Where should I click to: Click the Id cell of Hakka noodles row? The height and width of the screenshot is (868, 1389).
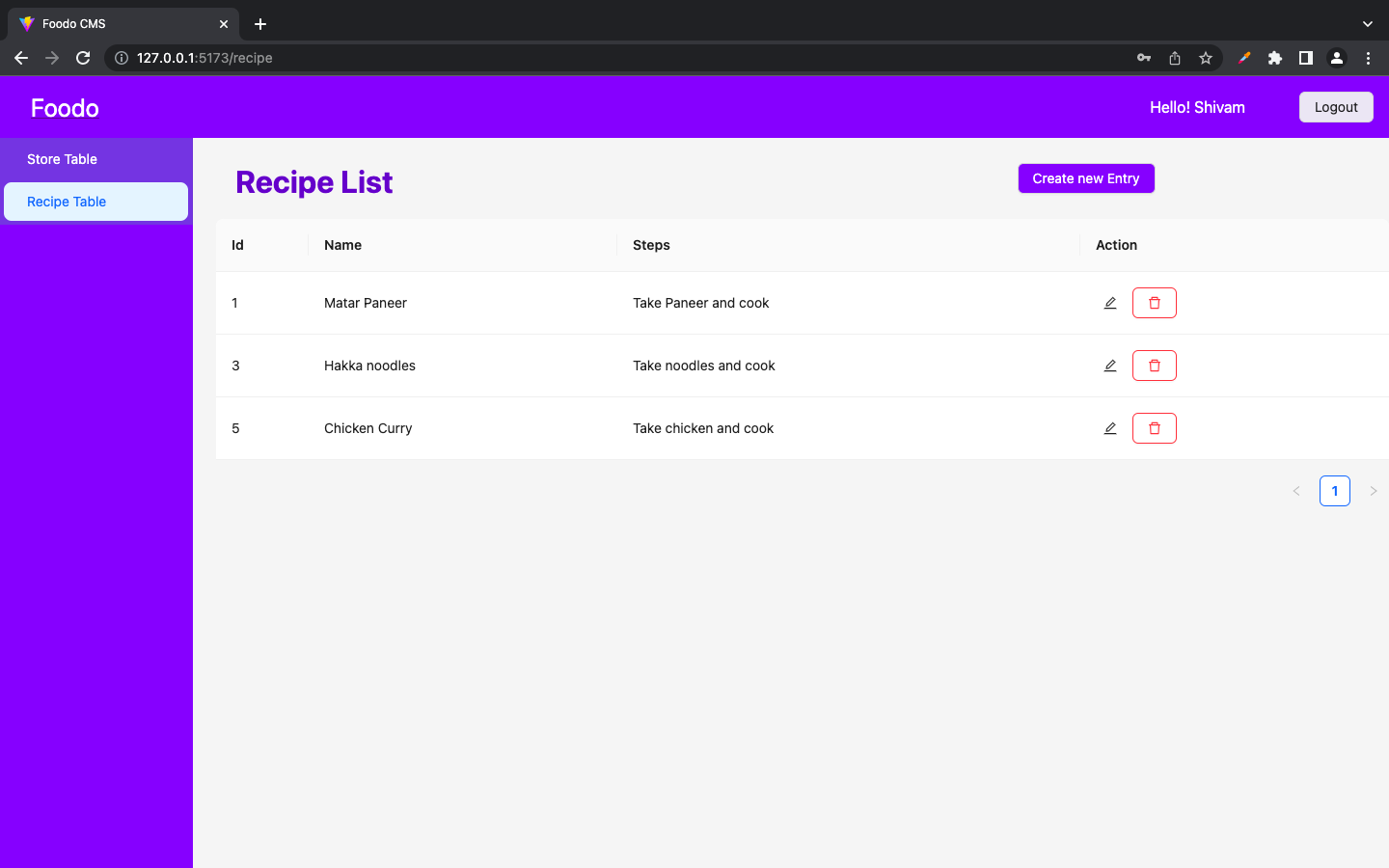pos(262,366)
